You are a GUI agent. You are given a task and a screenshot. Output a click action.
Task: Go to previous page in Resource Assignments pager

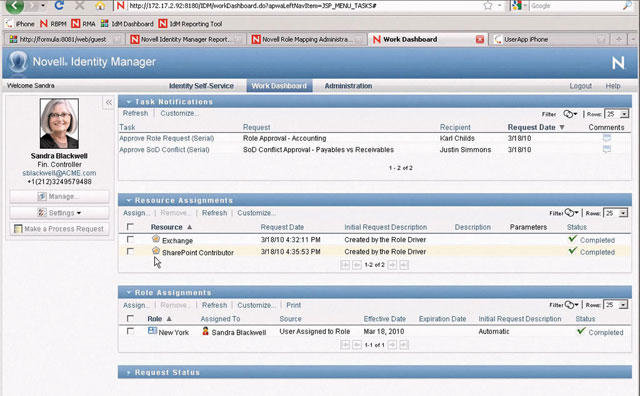(x=357, y=265)
